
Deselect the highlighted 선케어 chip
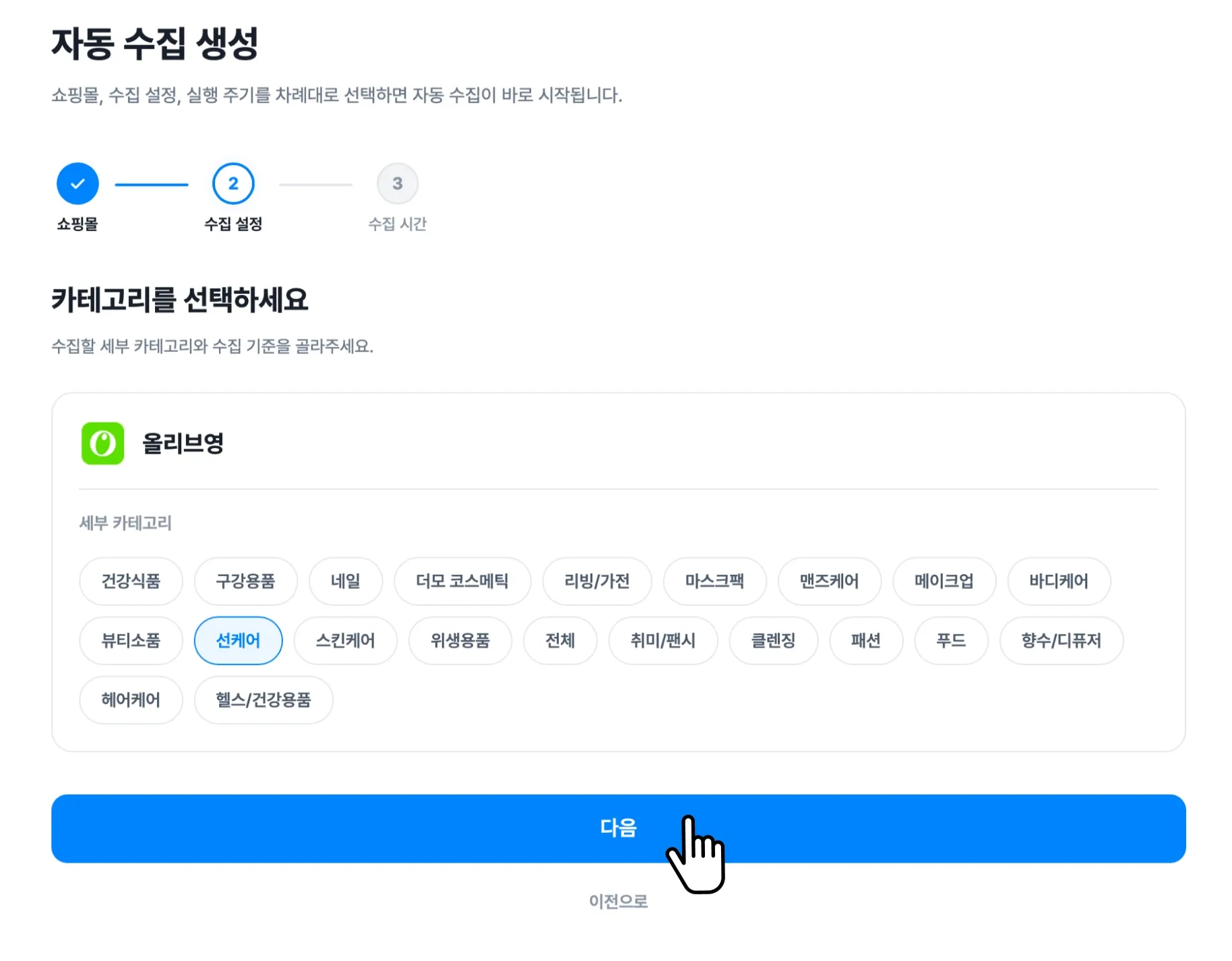[x=238, y=640]
